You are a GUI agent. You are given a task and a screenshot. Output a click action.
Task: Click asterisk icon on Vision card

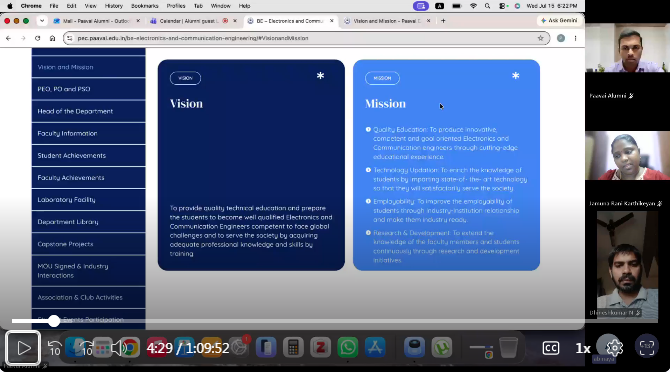(x=320, y=76)
